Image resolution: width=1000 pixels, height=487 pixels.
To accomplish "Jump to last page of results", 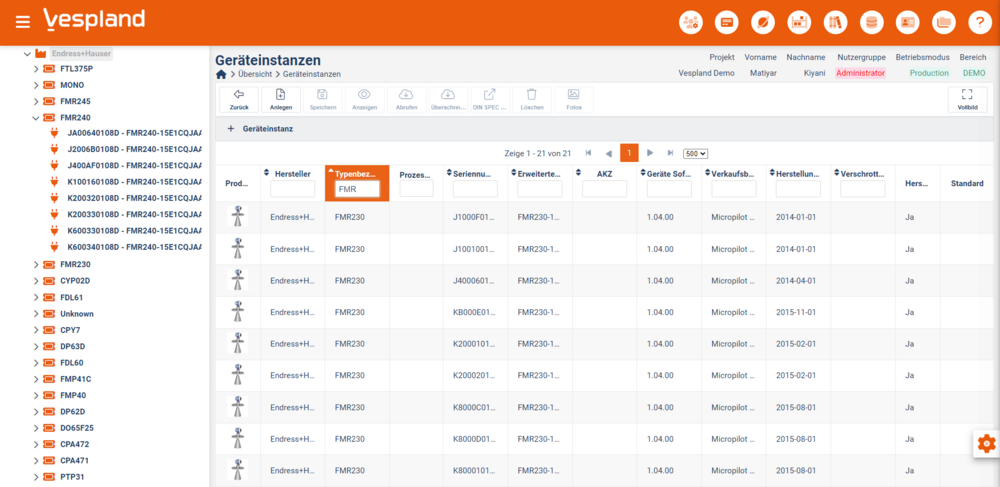I will 670,153.
